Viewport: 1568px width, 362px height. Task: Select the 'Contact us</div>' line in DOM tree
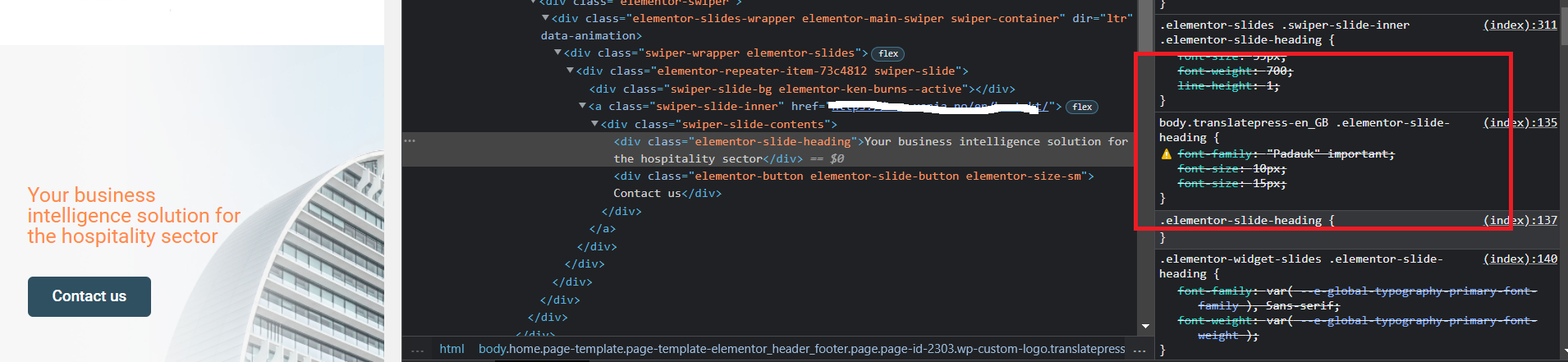[667, 194]
